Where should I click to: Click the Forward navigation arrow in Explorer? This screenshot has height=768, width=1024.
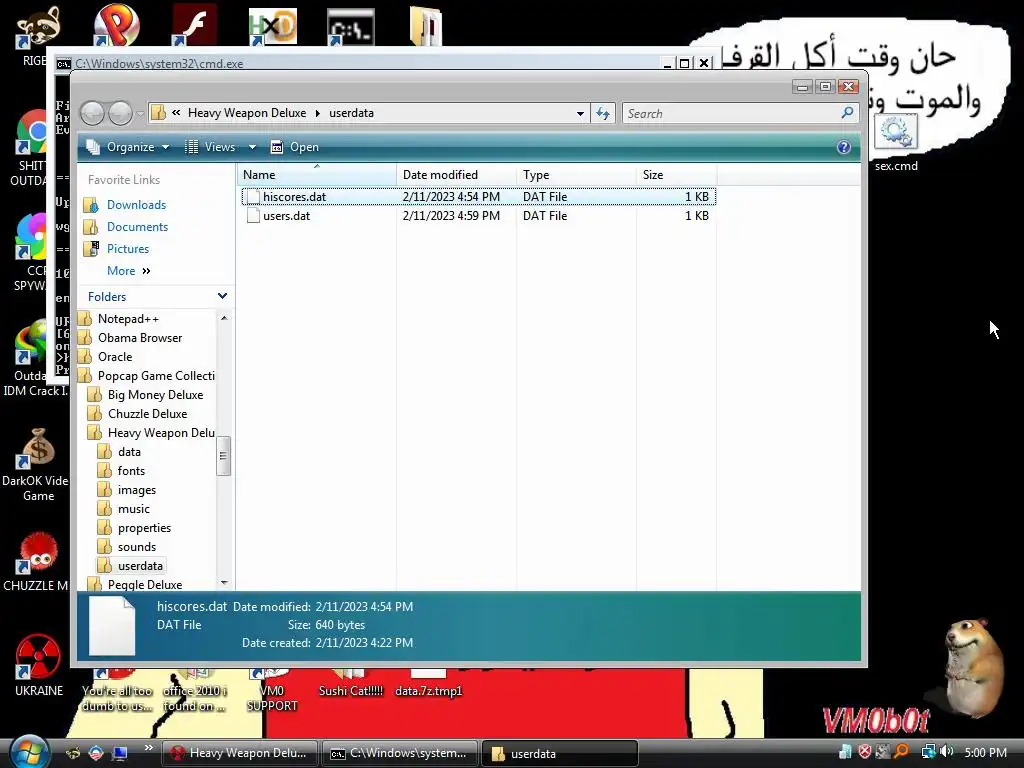point(120,114)
